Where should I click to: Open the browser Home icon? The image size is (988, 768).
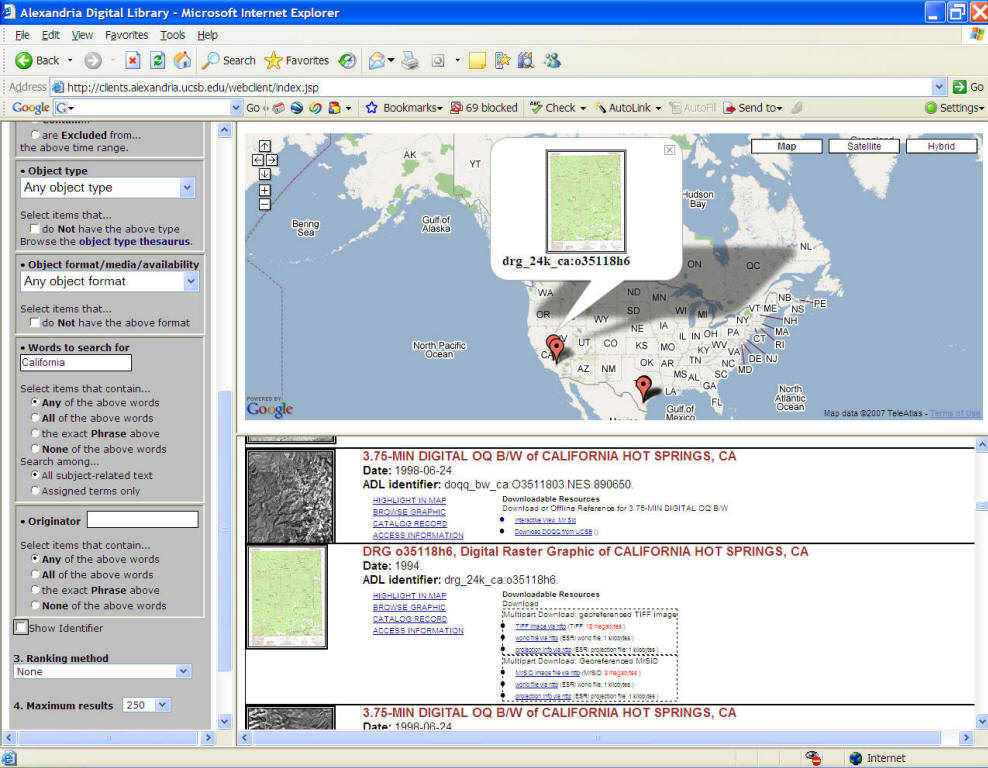click(183, 60)
